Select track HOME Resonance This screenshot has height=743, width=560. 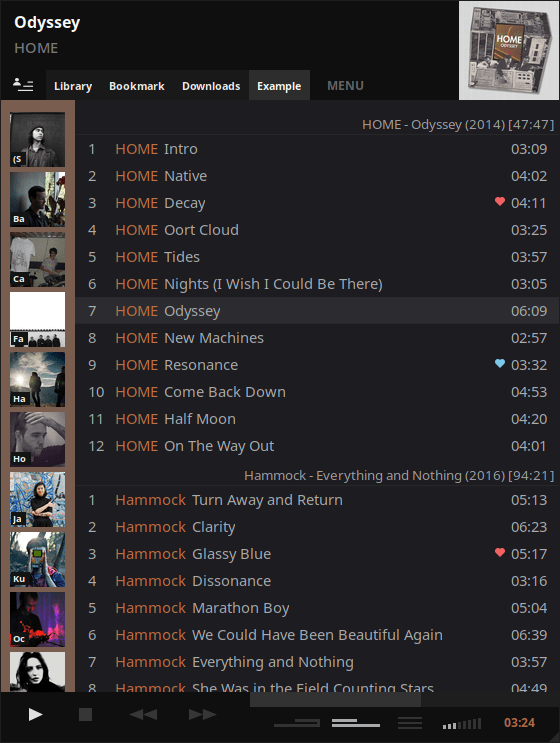317,365
